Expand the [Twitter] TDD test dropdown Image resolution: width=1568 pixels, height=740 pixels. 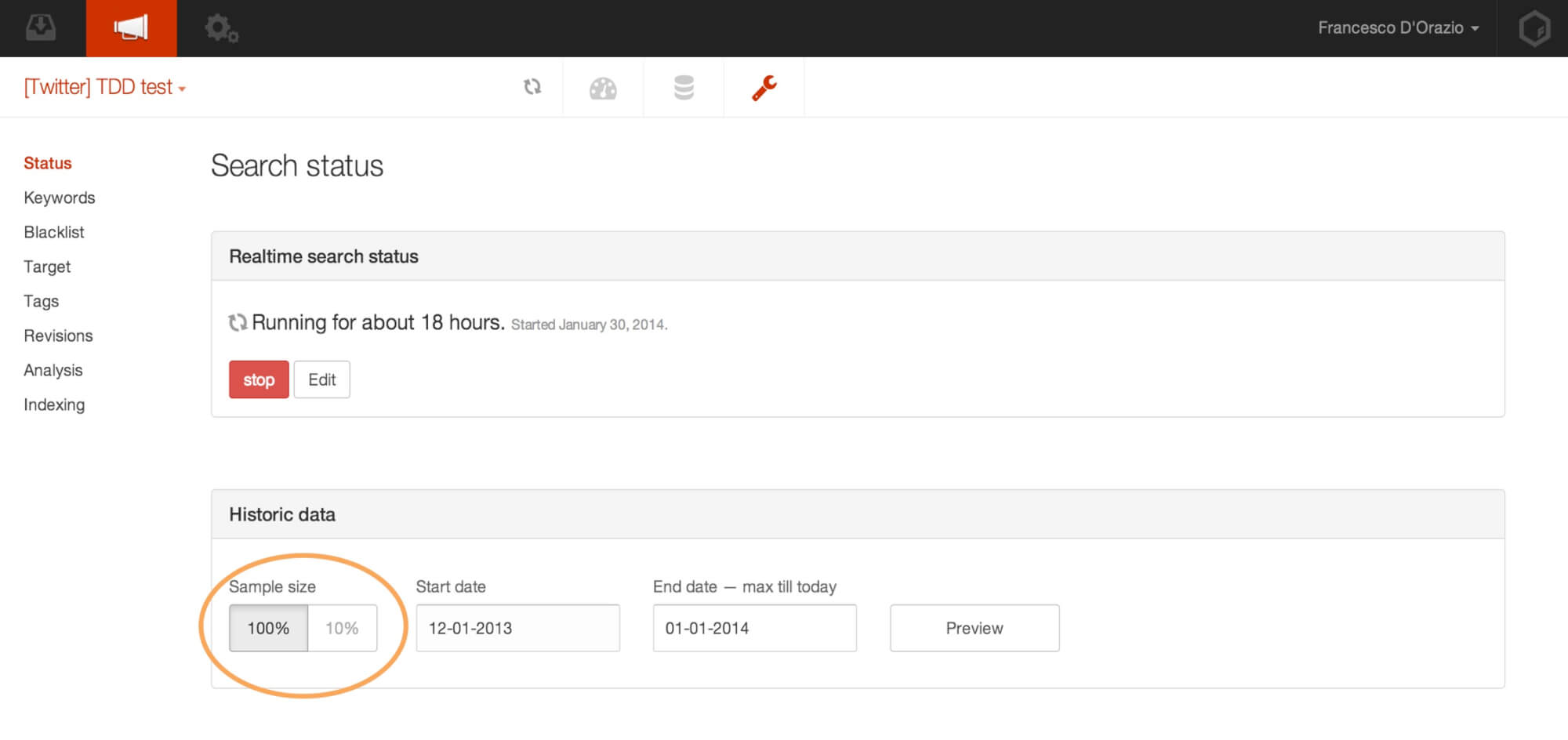point(105,87)
